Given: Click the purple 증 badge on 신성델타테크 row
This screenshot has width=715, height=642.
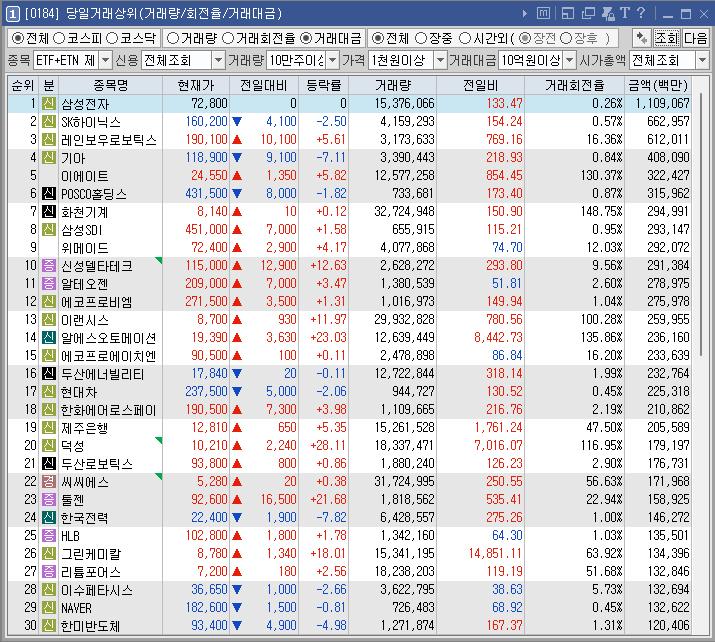Looking at the screenshot, I should [x=49, y=265].
